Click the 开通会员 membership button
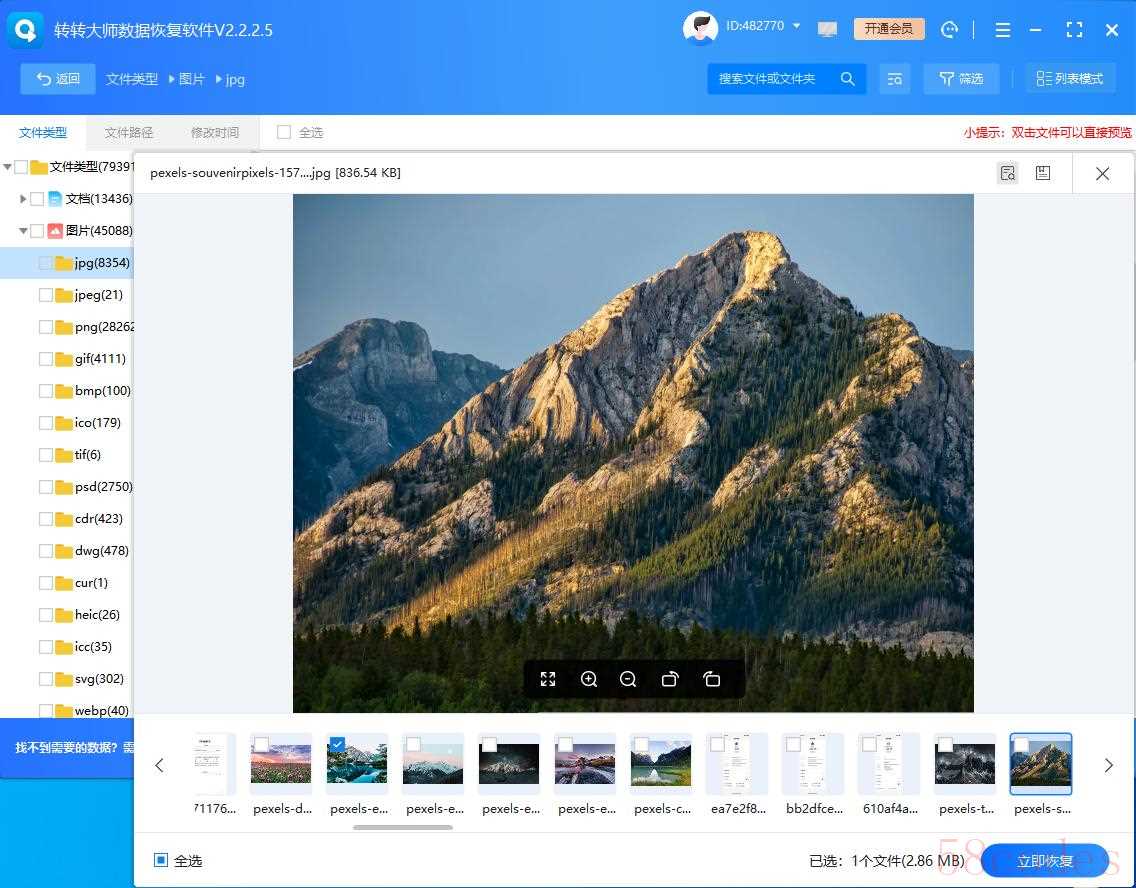Screen dimensions: 1136x888 click(x=889, y=29)
